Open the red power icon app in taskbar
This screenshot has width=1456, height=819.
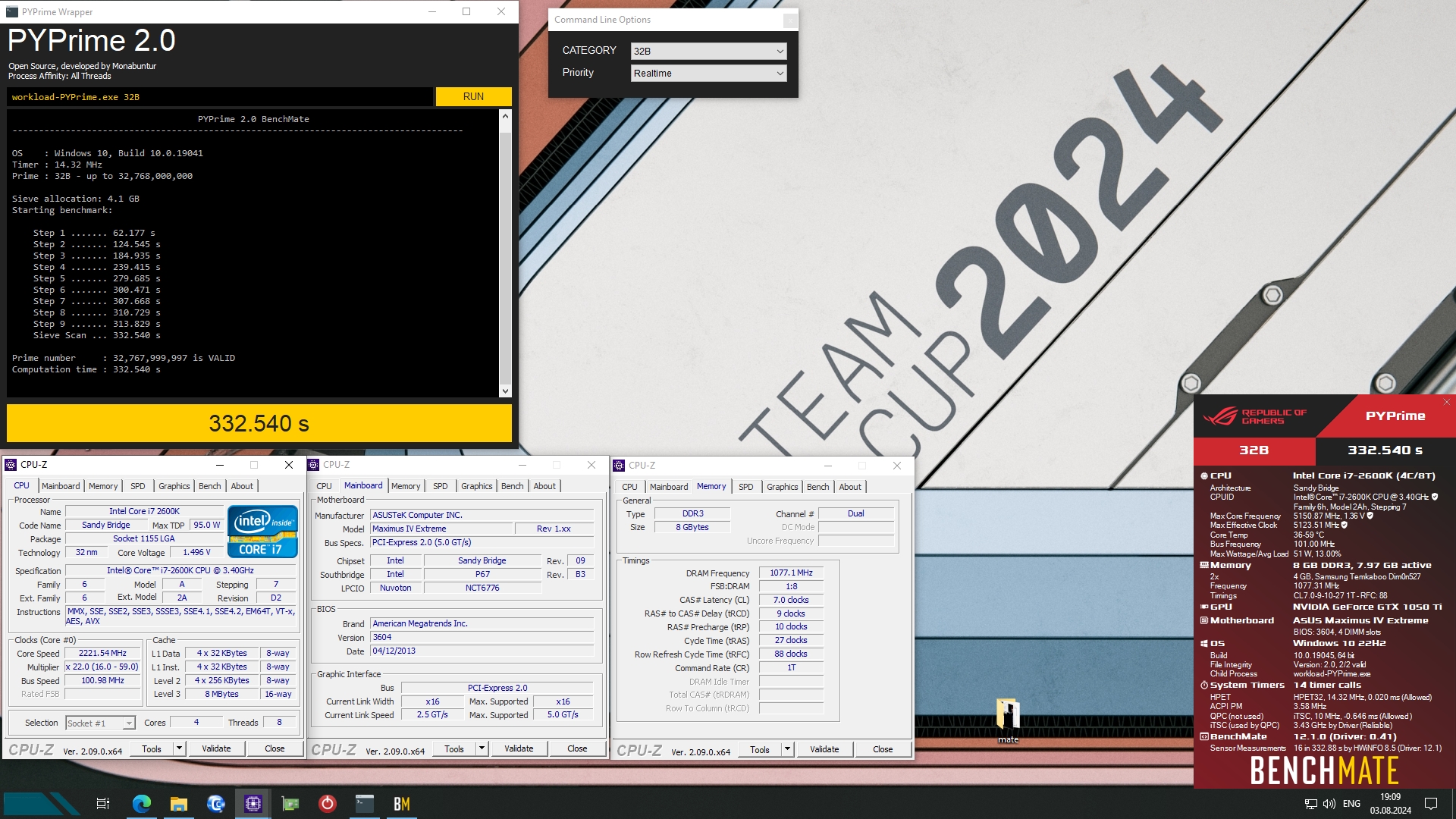[327, 804]
